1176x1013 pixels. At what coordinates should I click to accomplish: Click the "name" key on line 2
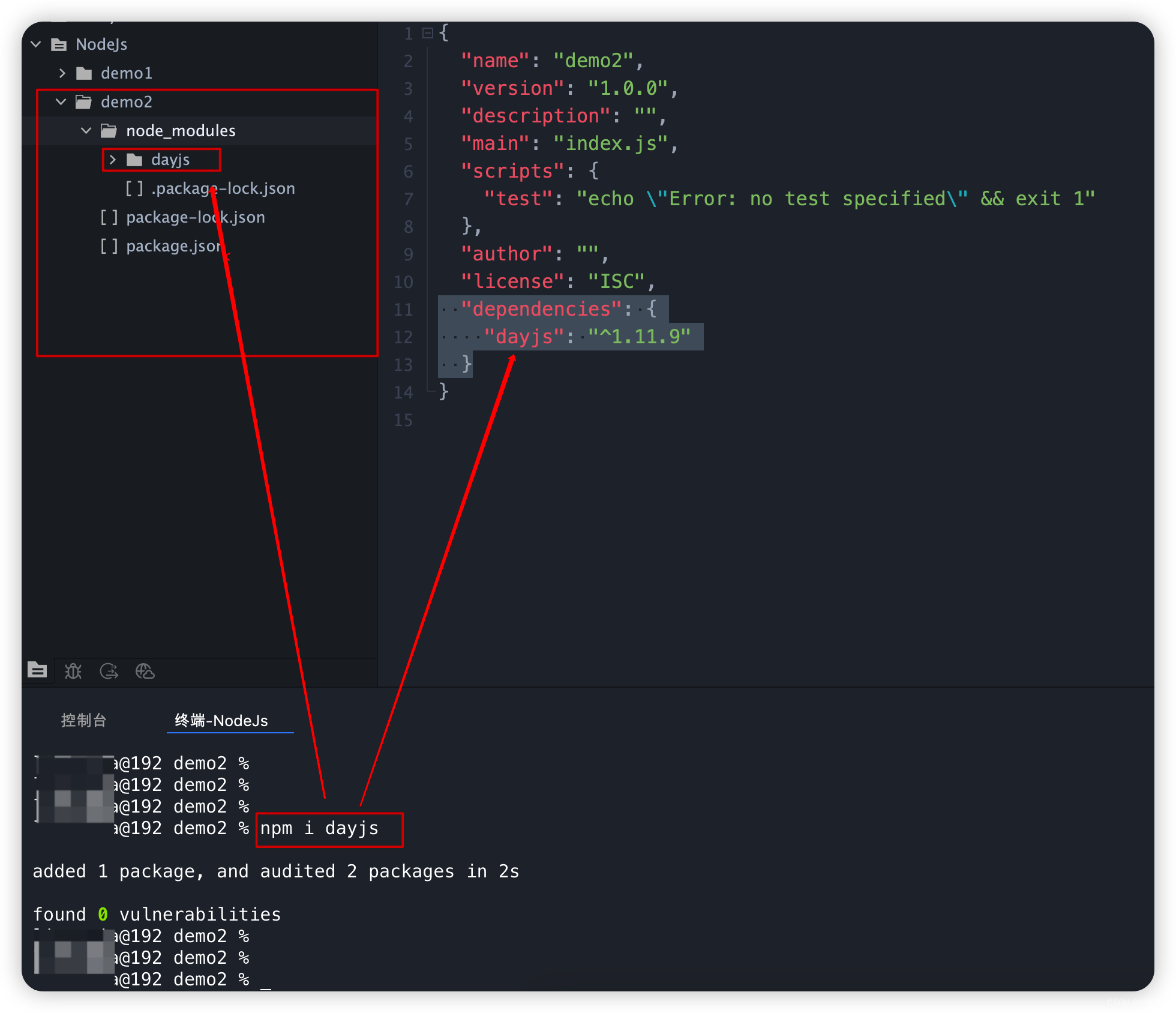point(496,61)
